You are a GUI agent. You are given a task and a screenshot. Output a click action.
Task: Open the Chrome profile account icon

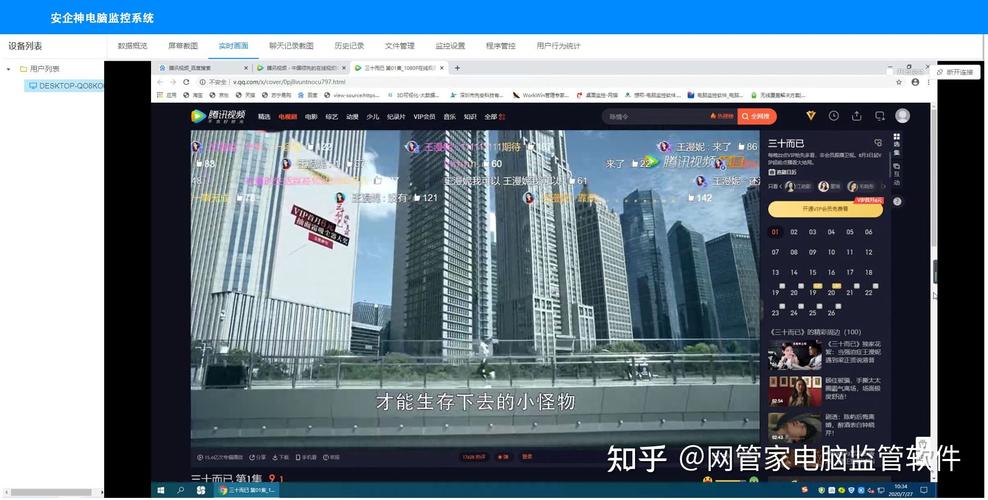click(915, 82)
